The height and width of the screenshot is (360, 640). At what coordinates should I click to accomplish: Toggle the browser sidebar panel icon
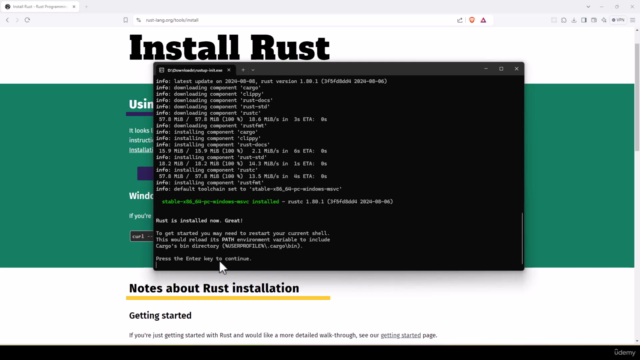pyautogui.click(x=584, y=20)
